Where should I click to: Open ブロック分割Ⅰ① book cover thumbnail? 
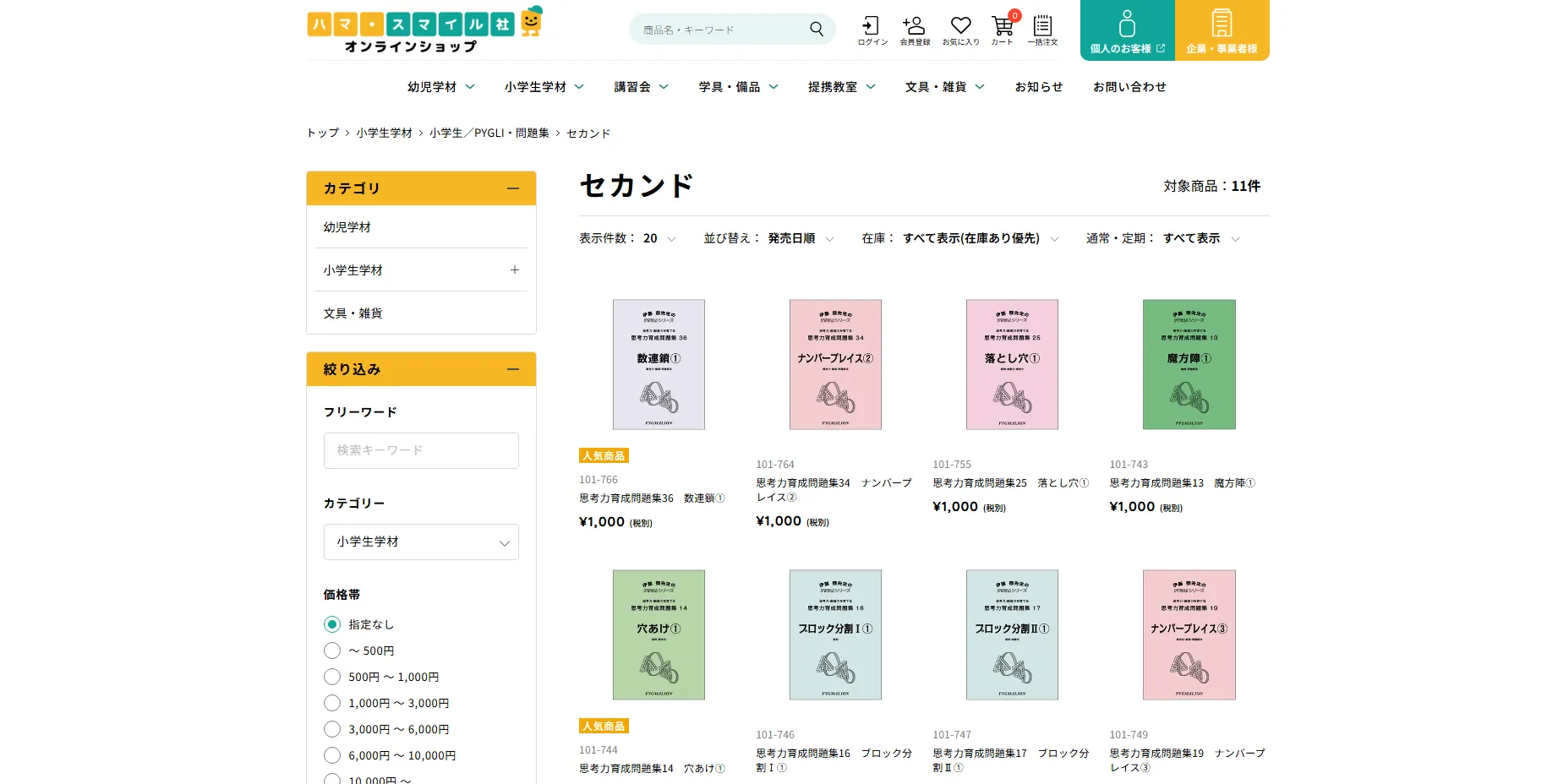click(x=835, y=634)
